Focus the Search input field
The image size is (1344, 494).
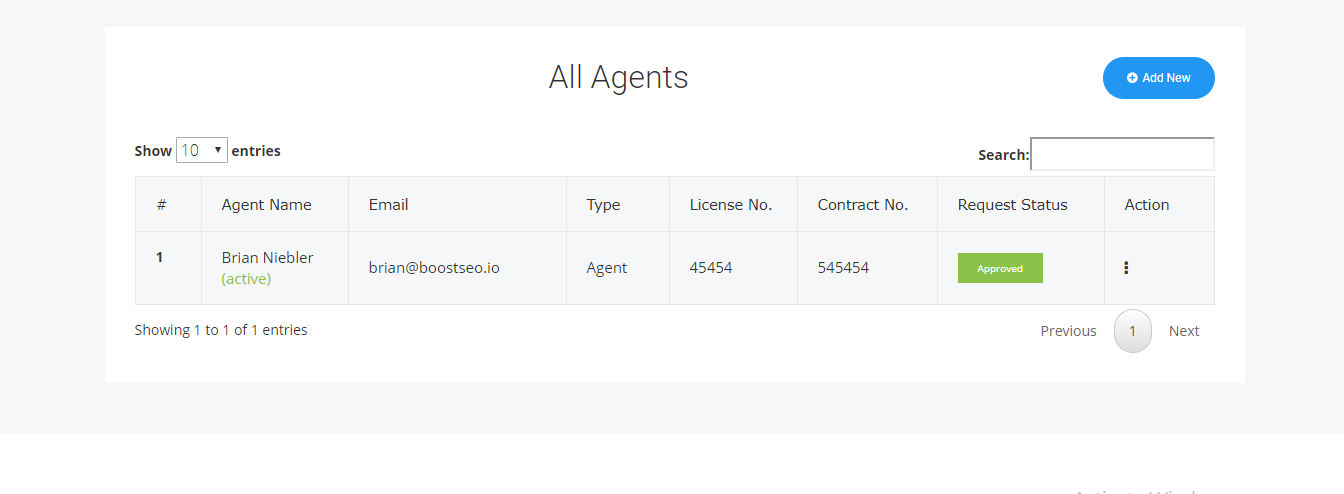[1122, 154]
